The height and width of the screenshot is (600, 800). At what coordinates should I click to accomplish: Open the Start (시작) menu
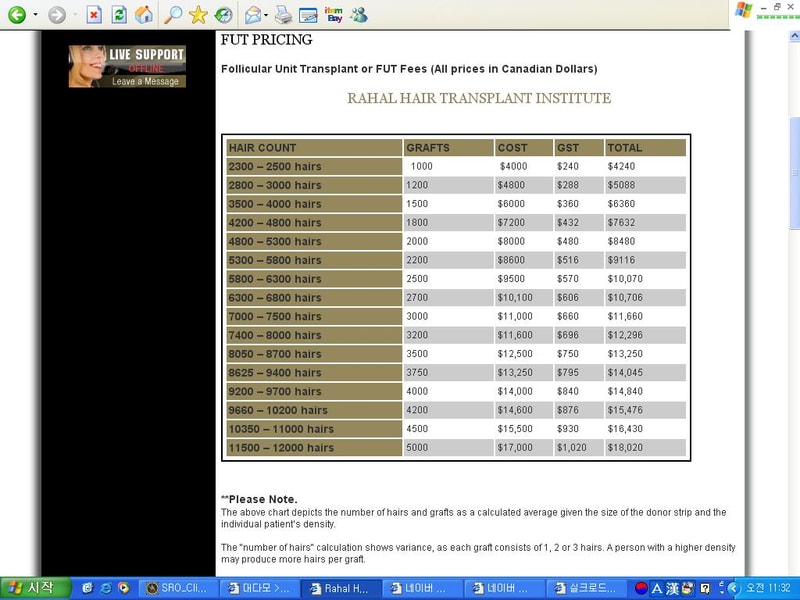35,588
